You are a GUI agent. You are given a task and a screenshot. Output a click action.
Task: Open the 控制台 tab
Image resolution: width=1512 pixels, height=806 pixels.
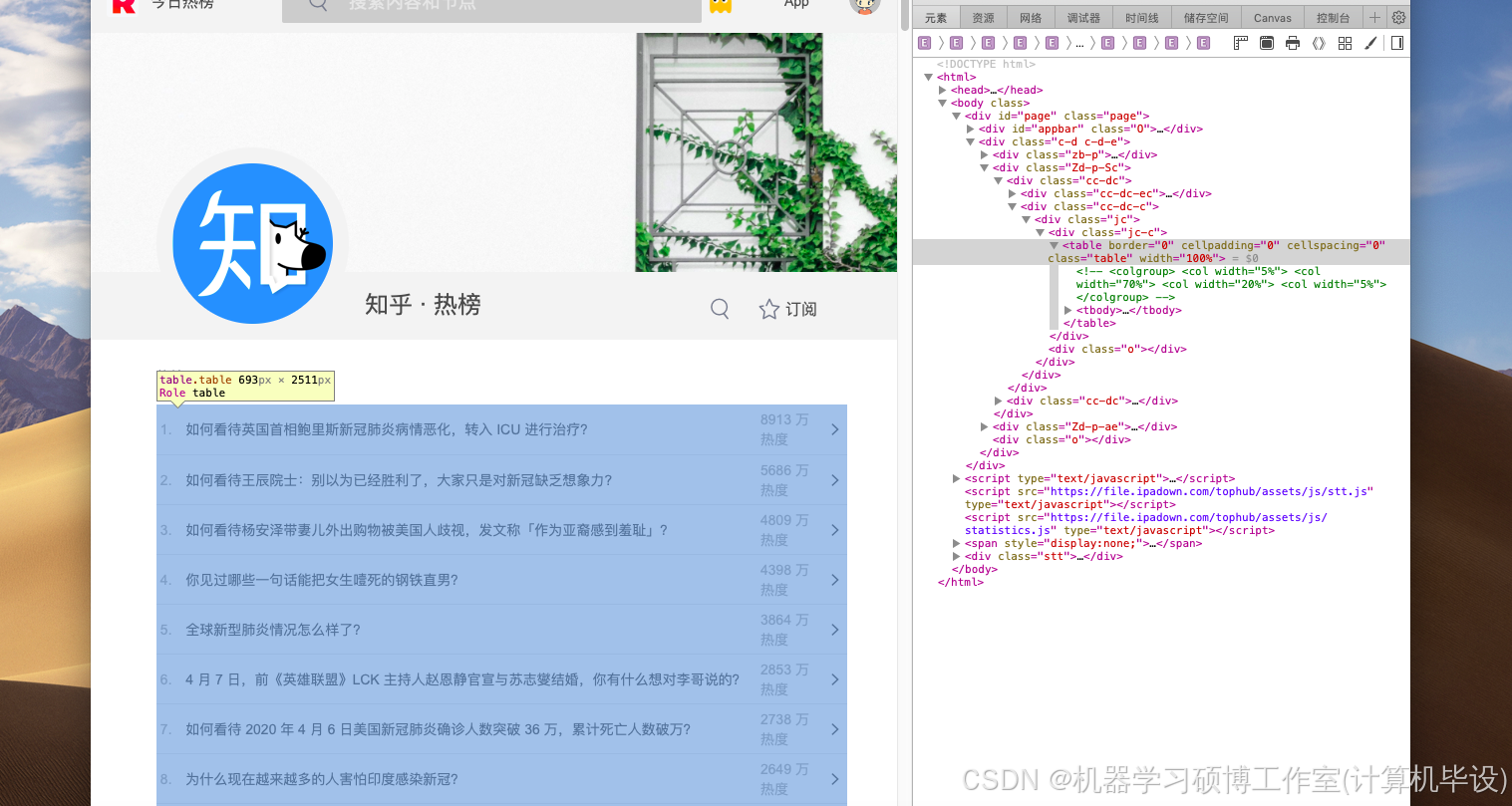tap(1333, 18)
